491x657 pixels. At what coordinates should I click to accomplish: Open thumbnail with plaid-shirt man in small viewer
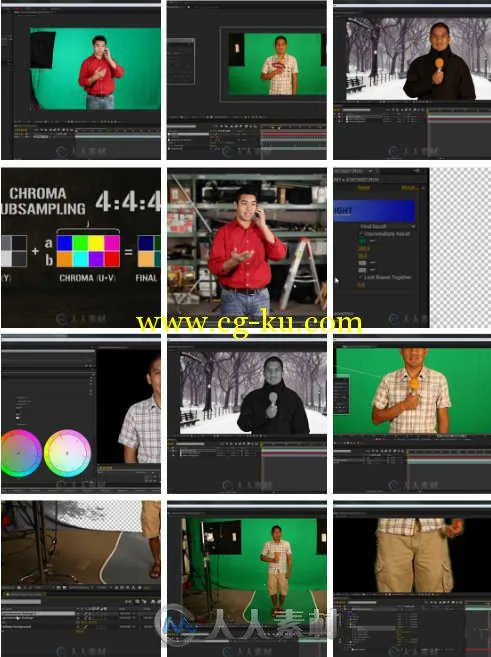point(247,80)
